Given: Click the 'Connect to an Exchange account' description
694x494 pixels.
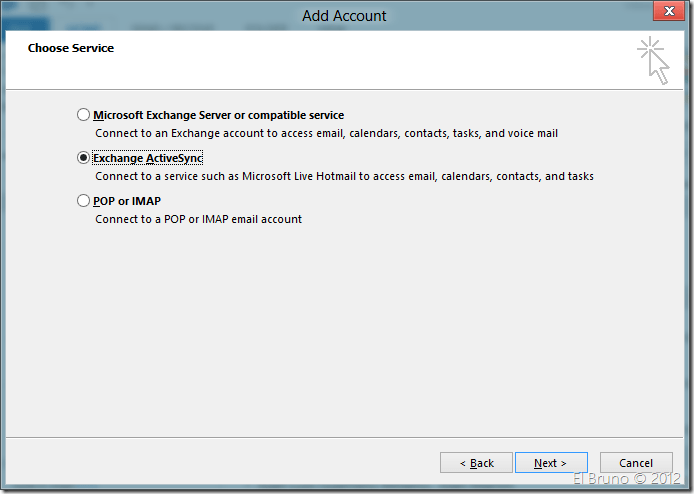Looking at the screenshot, I should tap(326, 133).
